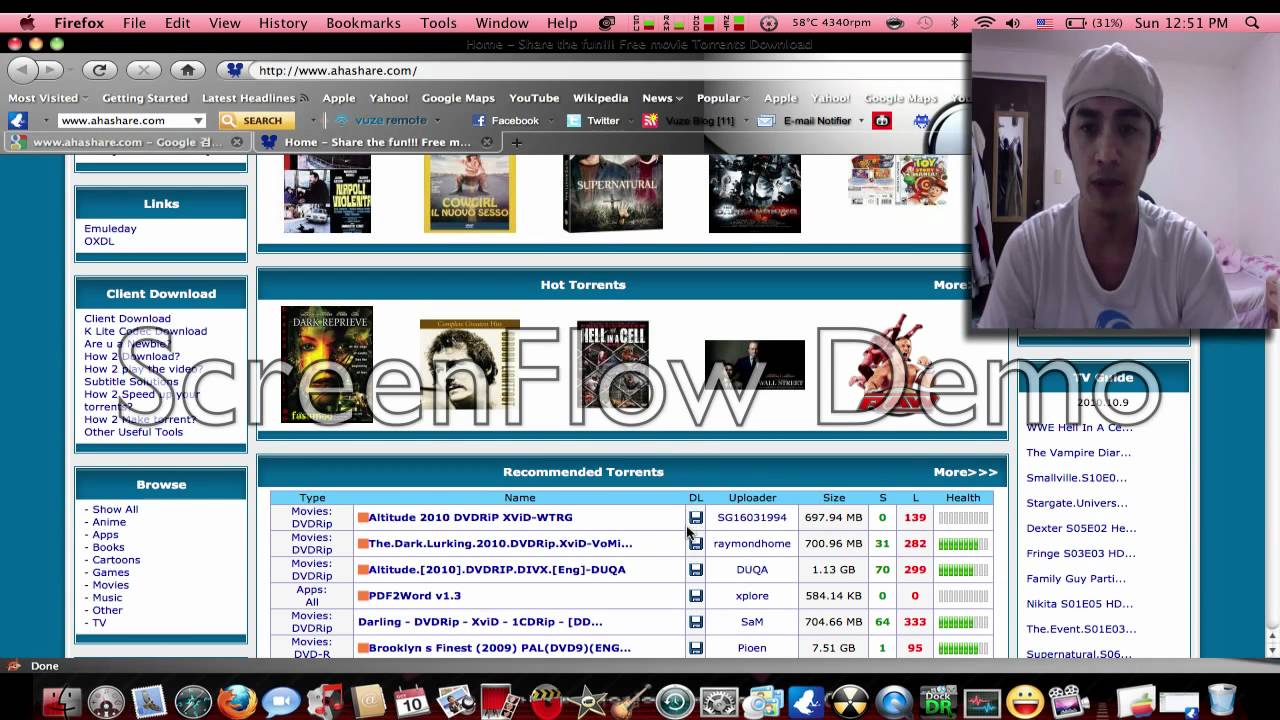
Task: Open the battery (31%) status menu
Action: tap(1094, 22)
